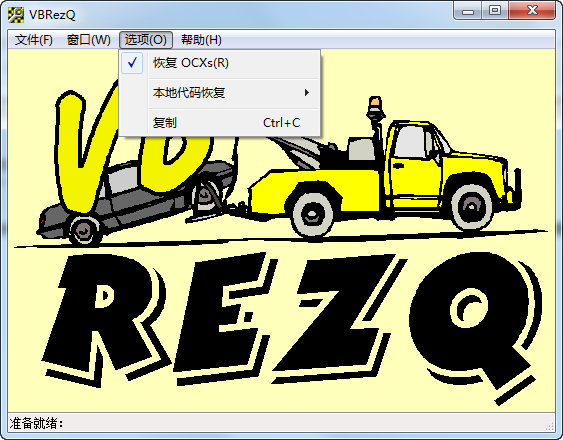Close the VBRezQ window
The image size is (563, 440).
point(532,11)
